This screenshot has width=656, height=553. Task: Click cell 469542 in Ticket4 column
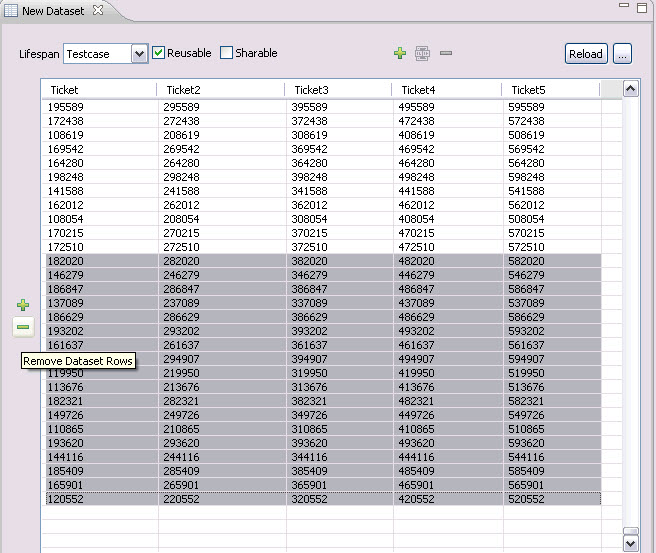pos(448,149)
